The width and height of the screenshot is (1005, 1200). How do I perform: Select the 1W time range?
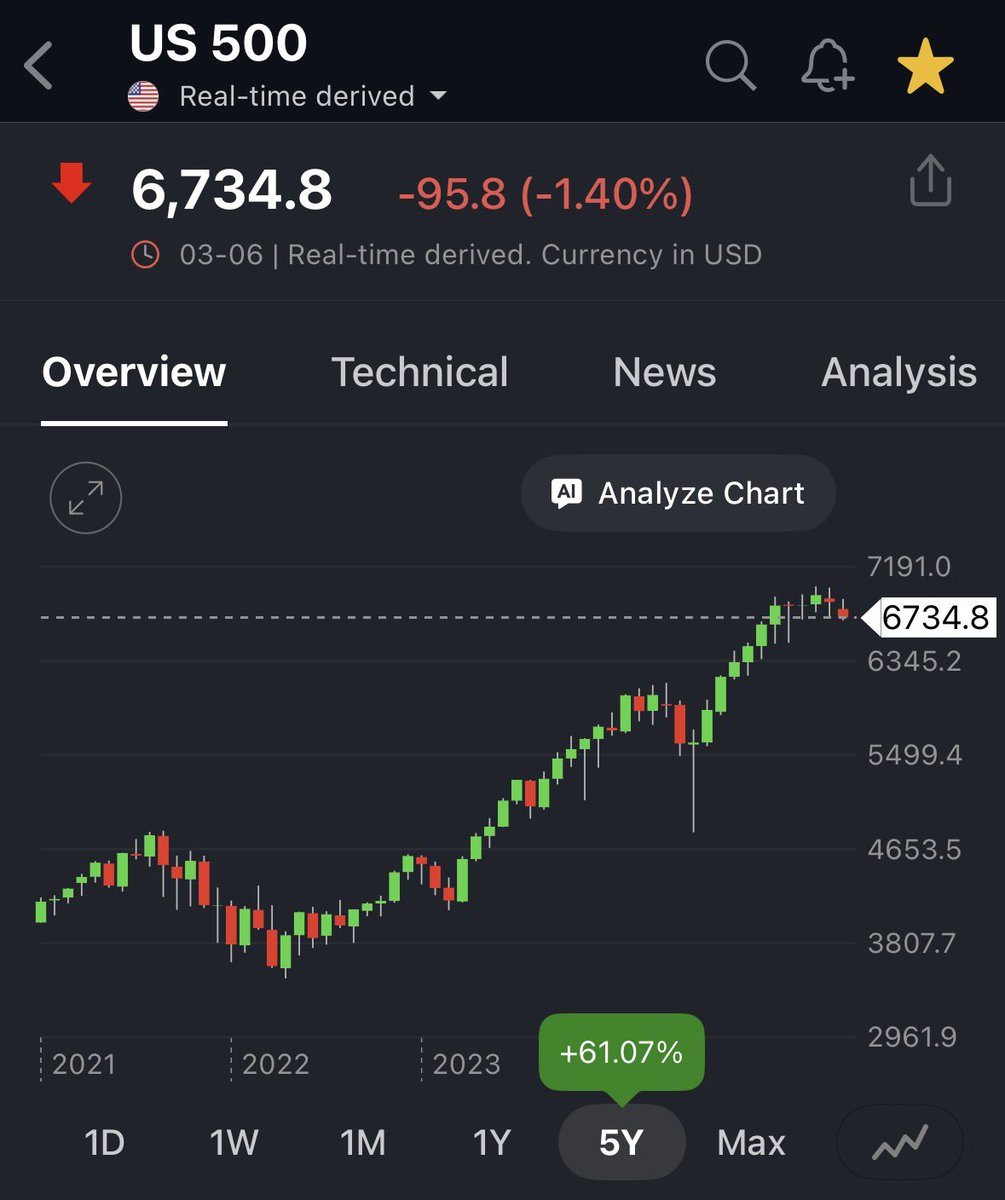coord(234,1142)
